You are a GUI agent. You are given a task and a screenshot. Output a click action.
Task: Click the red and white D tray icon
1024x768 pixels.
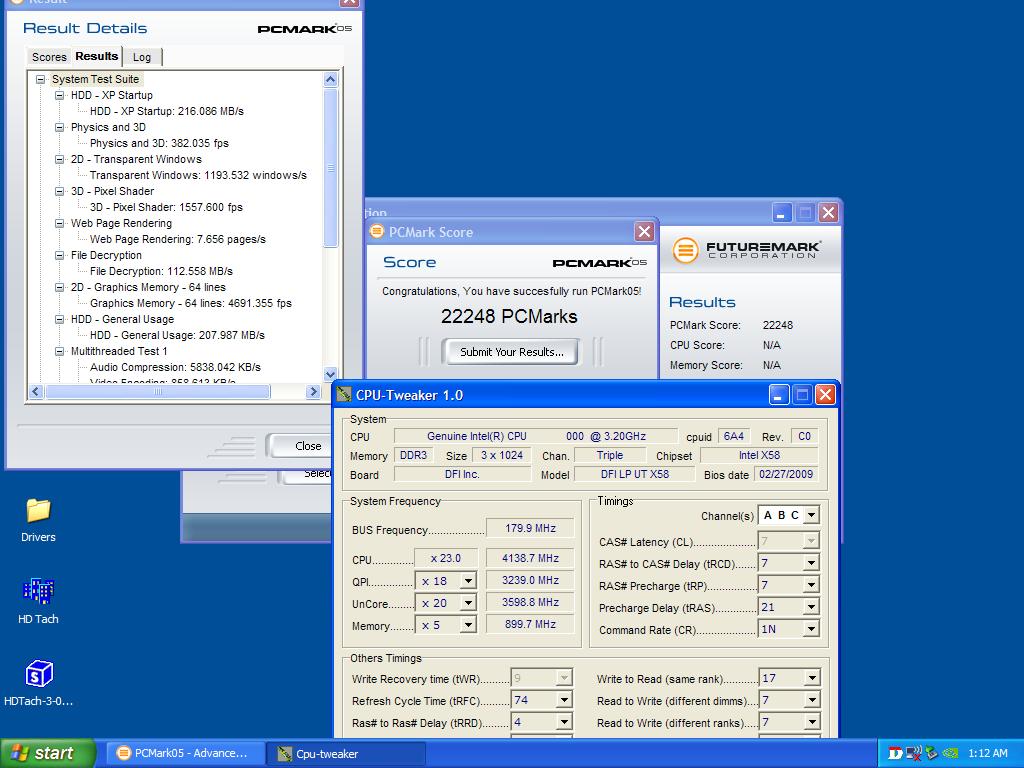pyautogui.click(x=895, y=753)
